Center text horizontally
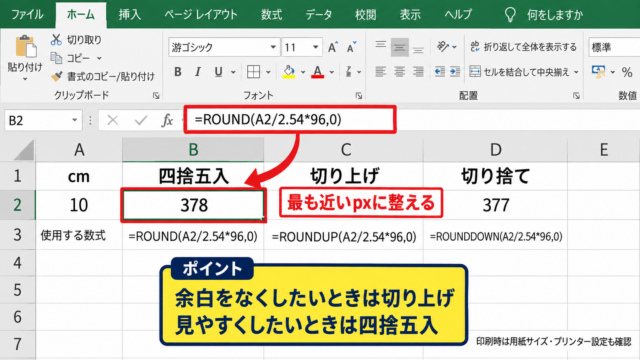Viewport: 640px width, 360px height. (x=399, y=72)
